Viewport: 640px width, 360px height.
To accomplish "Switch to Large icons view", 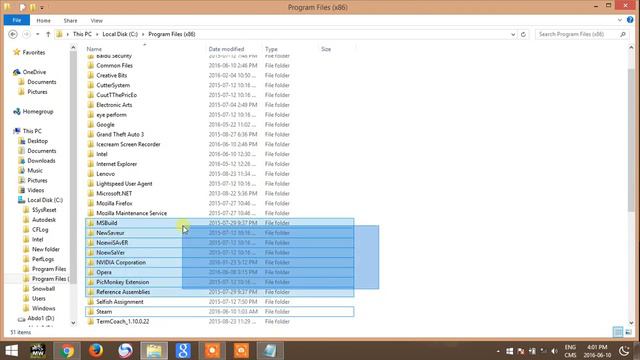I will click(x=629, y=332).
